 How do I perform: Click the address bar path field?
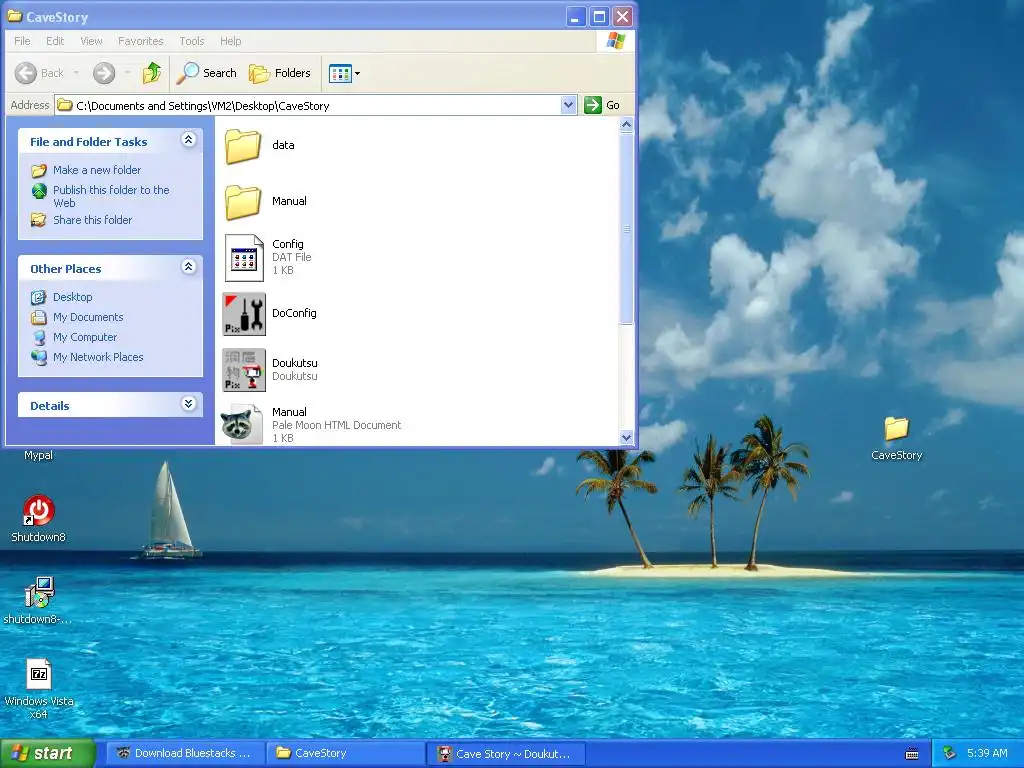(x=307, y=105)
